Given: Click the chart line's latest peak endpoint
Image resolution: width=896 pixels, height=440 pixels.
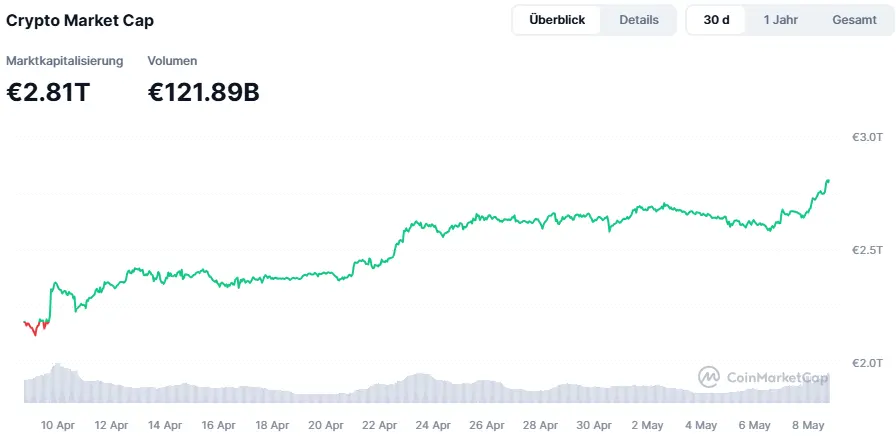Looking at the screenshot, I should [829, 181].
